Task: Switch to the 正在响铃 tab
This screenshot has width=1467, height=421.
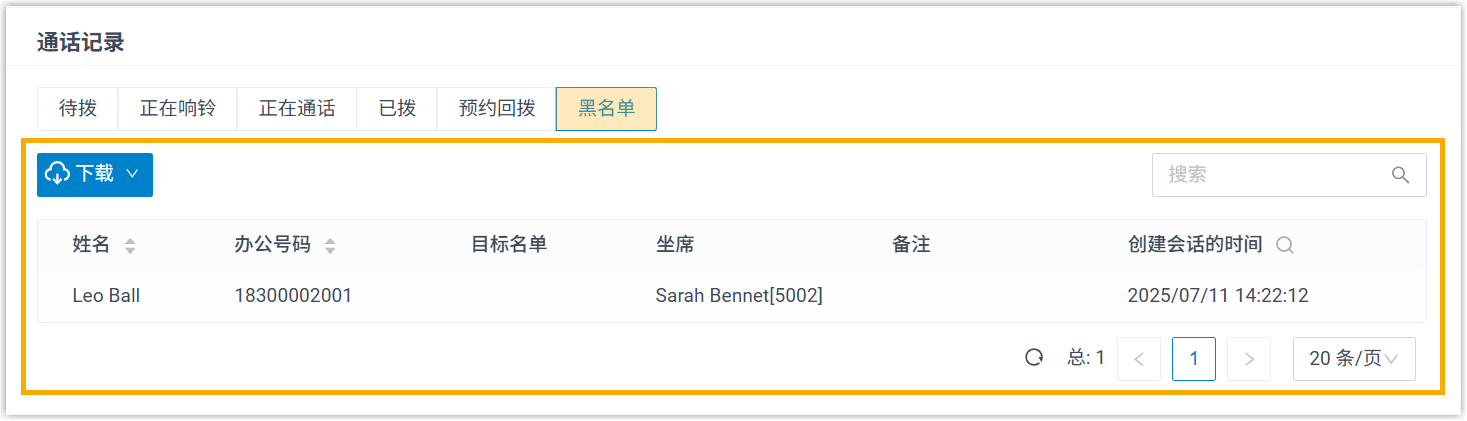Action: 177,109
